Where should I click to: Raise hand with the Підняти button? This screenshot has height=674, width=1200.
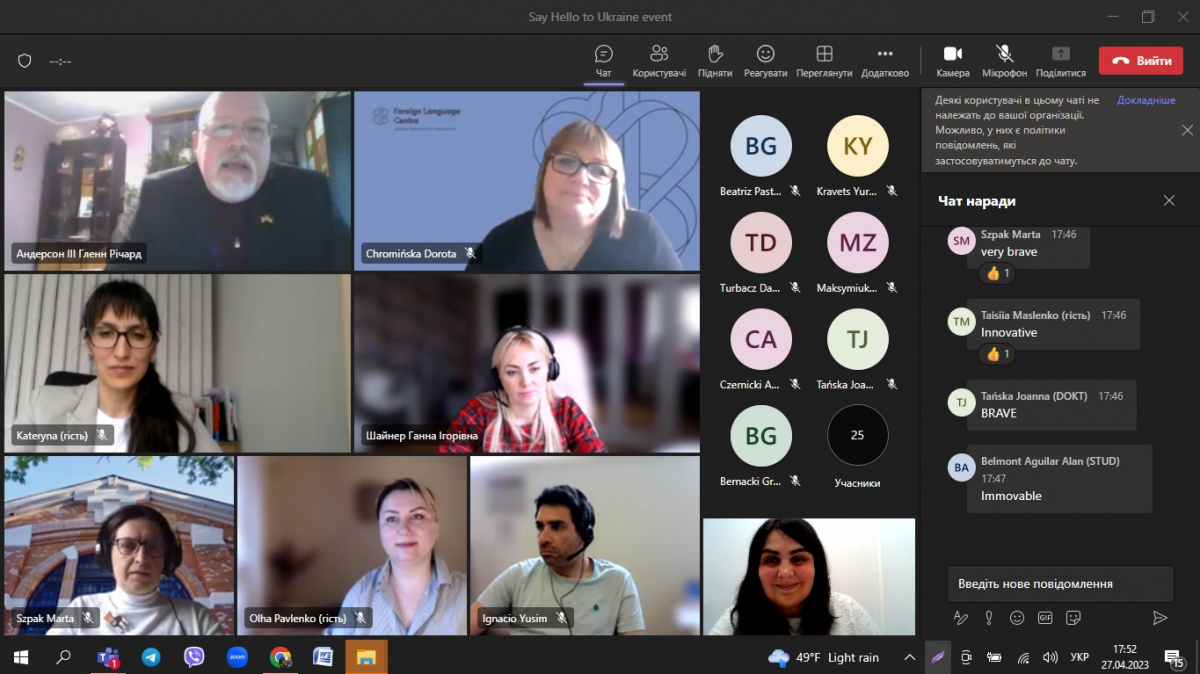715,60
